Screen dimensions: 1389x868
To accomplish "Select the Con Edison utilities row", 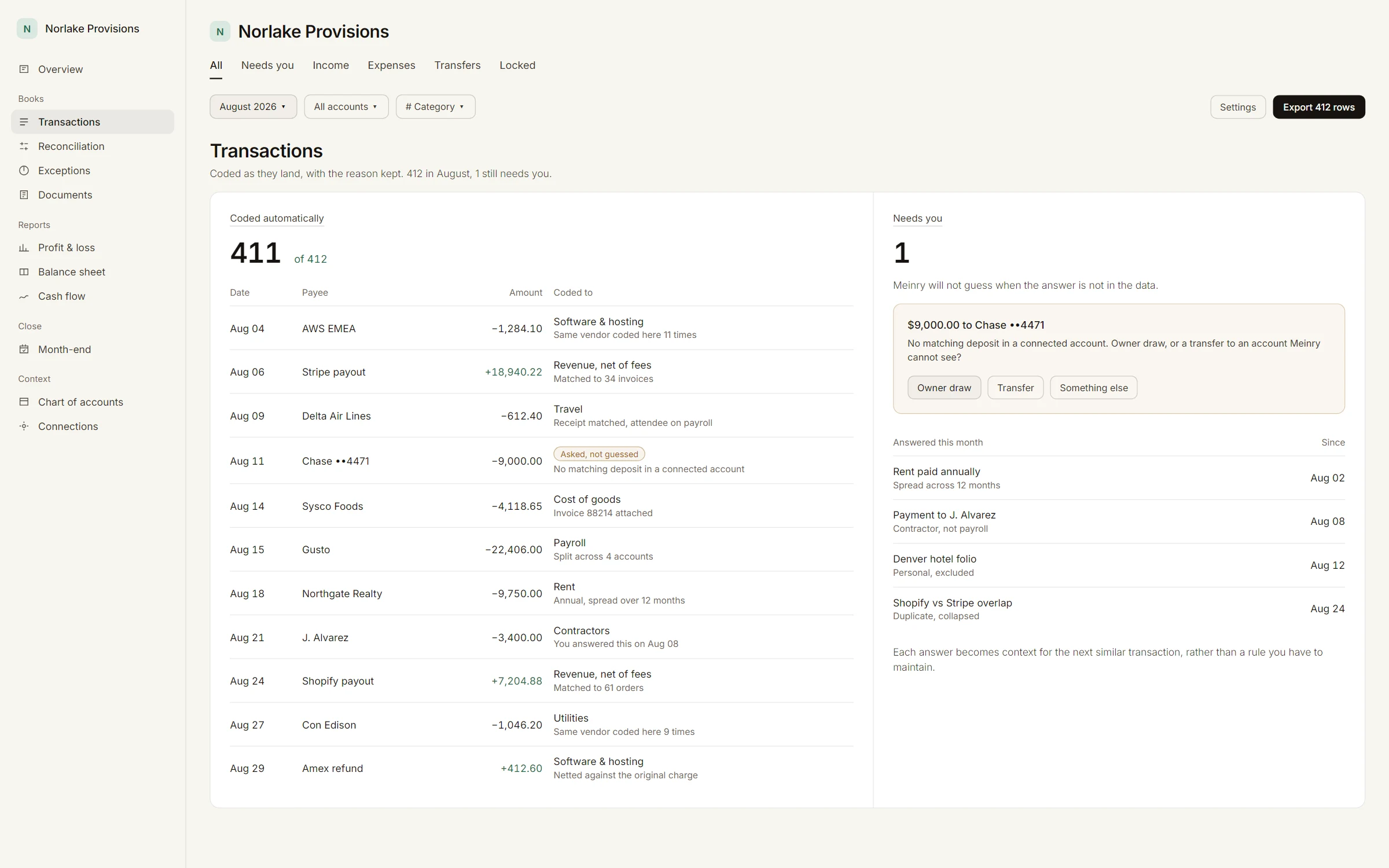I will (x=541, y=724).
